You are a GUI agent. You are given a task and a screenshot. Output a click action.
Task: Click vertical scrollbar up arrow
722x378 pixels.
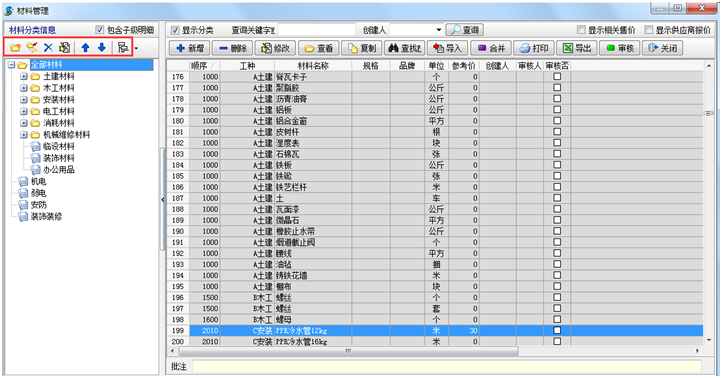[708, 66]
